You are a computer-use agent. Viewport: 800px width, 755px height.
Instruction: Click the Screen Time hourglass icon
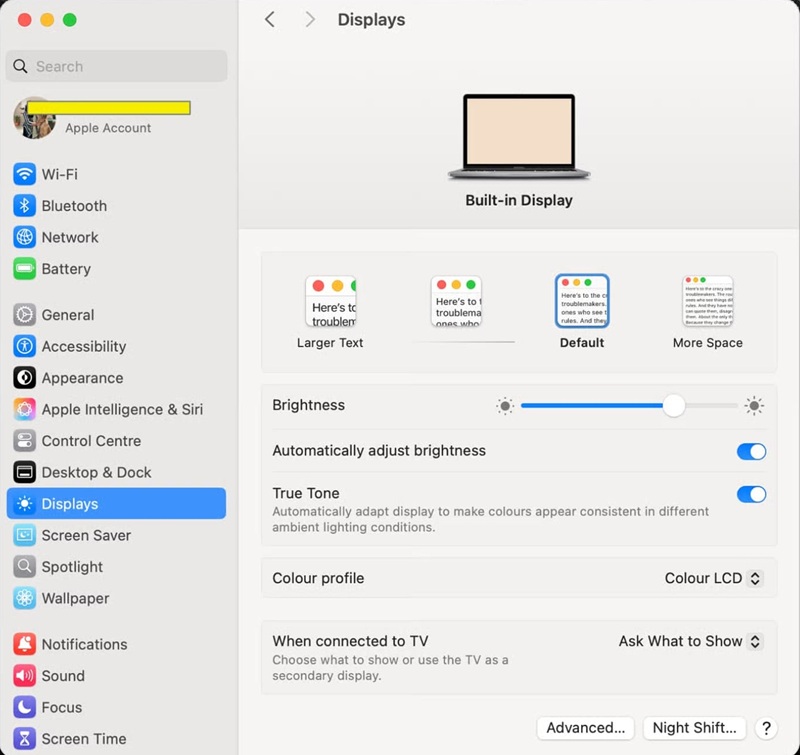pyautogui.click(x=24, y=739)
